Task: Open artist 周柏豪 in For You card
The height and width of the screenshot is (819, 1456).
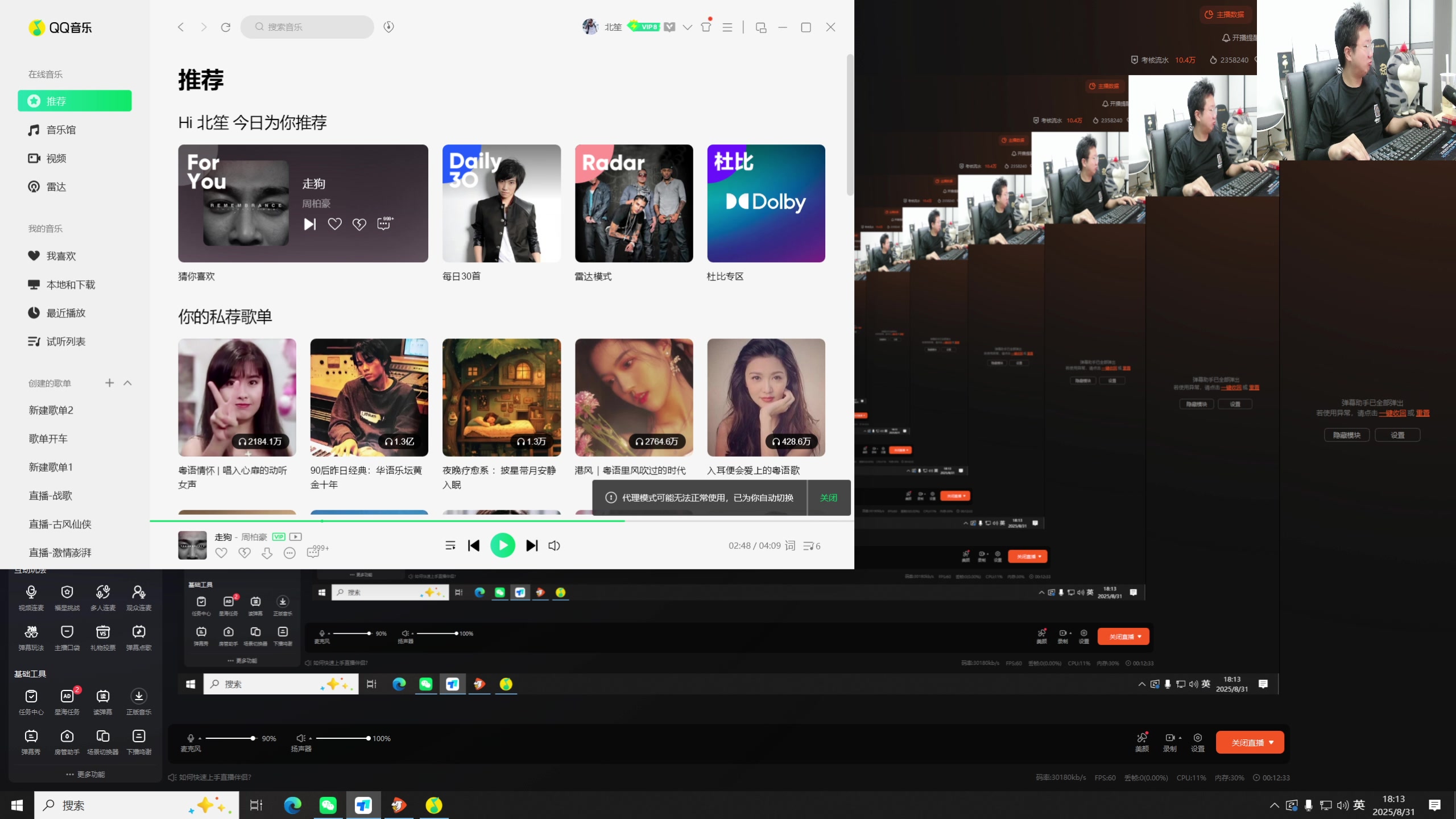Action: (316, 204)
